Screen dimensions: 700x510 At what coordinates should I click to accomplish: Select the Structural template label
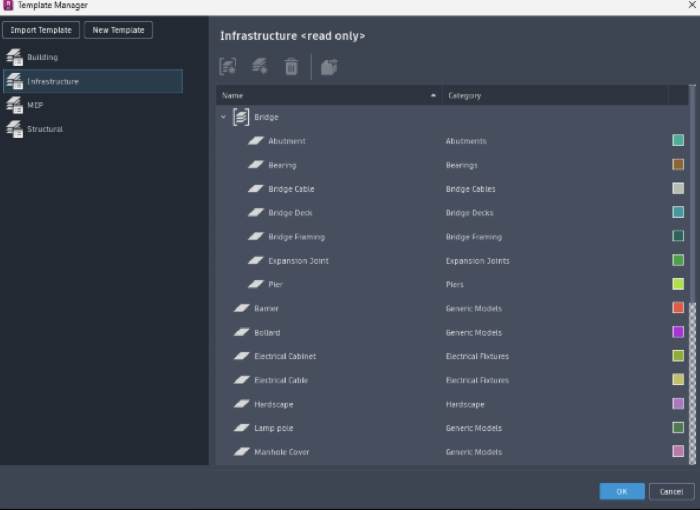point(45,129)
